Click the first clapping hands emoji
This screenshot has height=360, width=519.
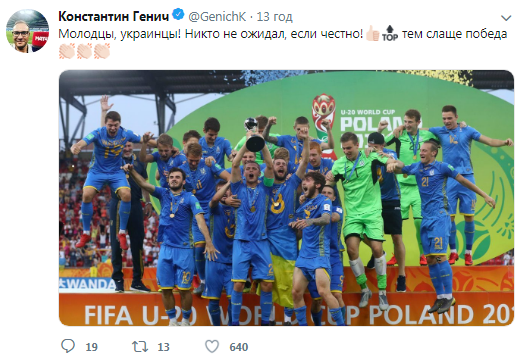[67, 51]
